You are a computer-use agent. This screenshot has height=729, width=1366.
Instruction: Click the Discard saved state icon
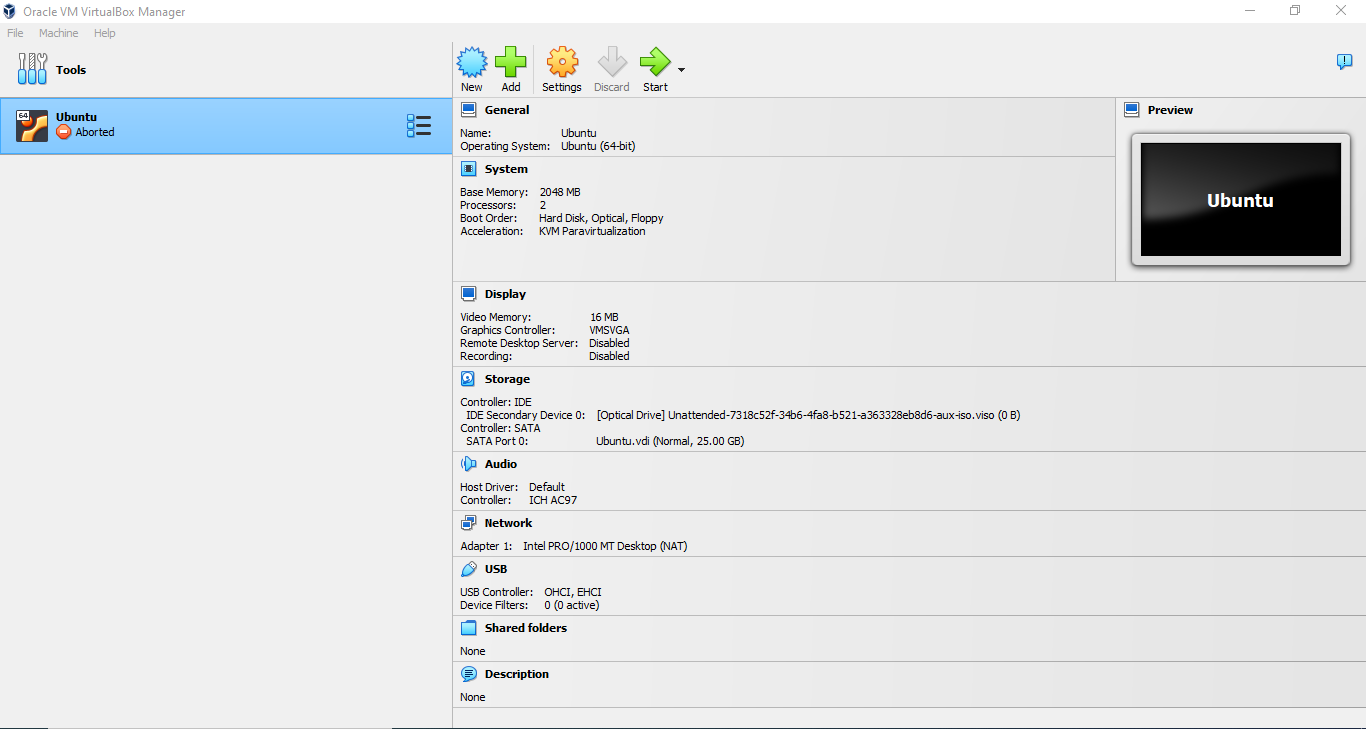612,63
